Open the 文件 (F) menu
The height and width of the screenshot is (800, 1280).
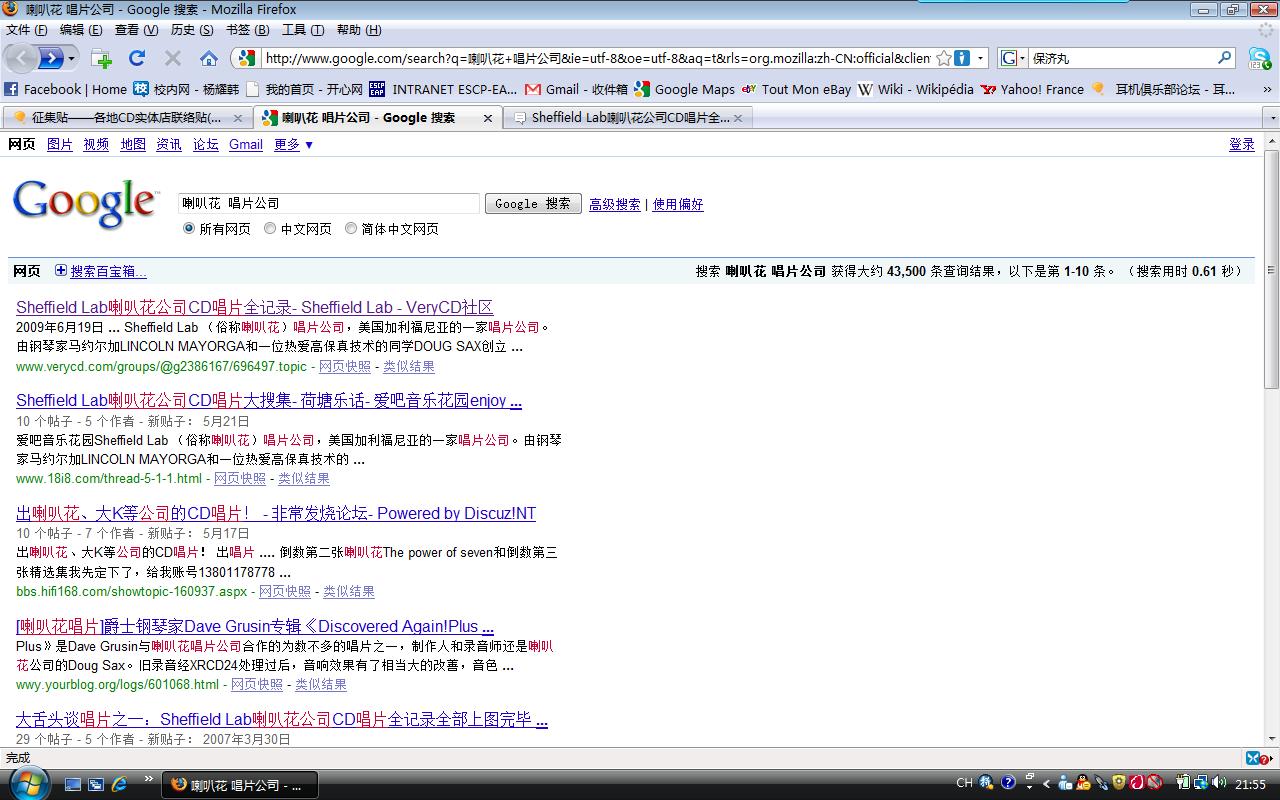[26, 30]
